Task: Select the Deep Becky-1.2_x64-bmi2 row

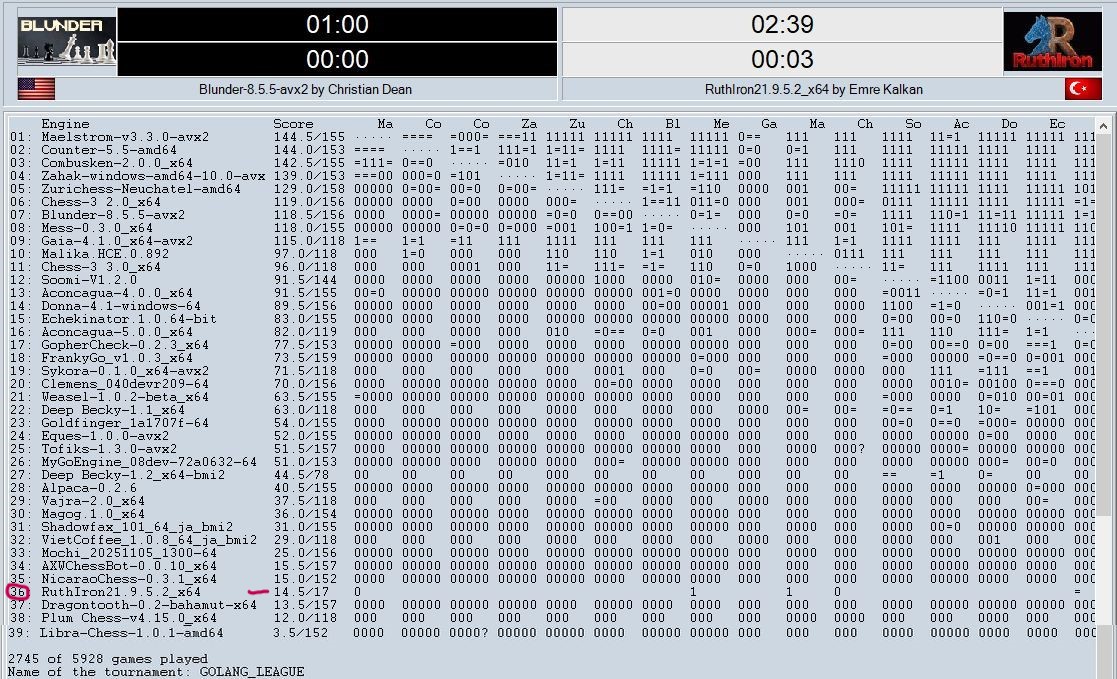Action: click(x=552, y=475)
